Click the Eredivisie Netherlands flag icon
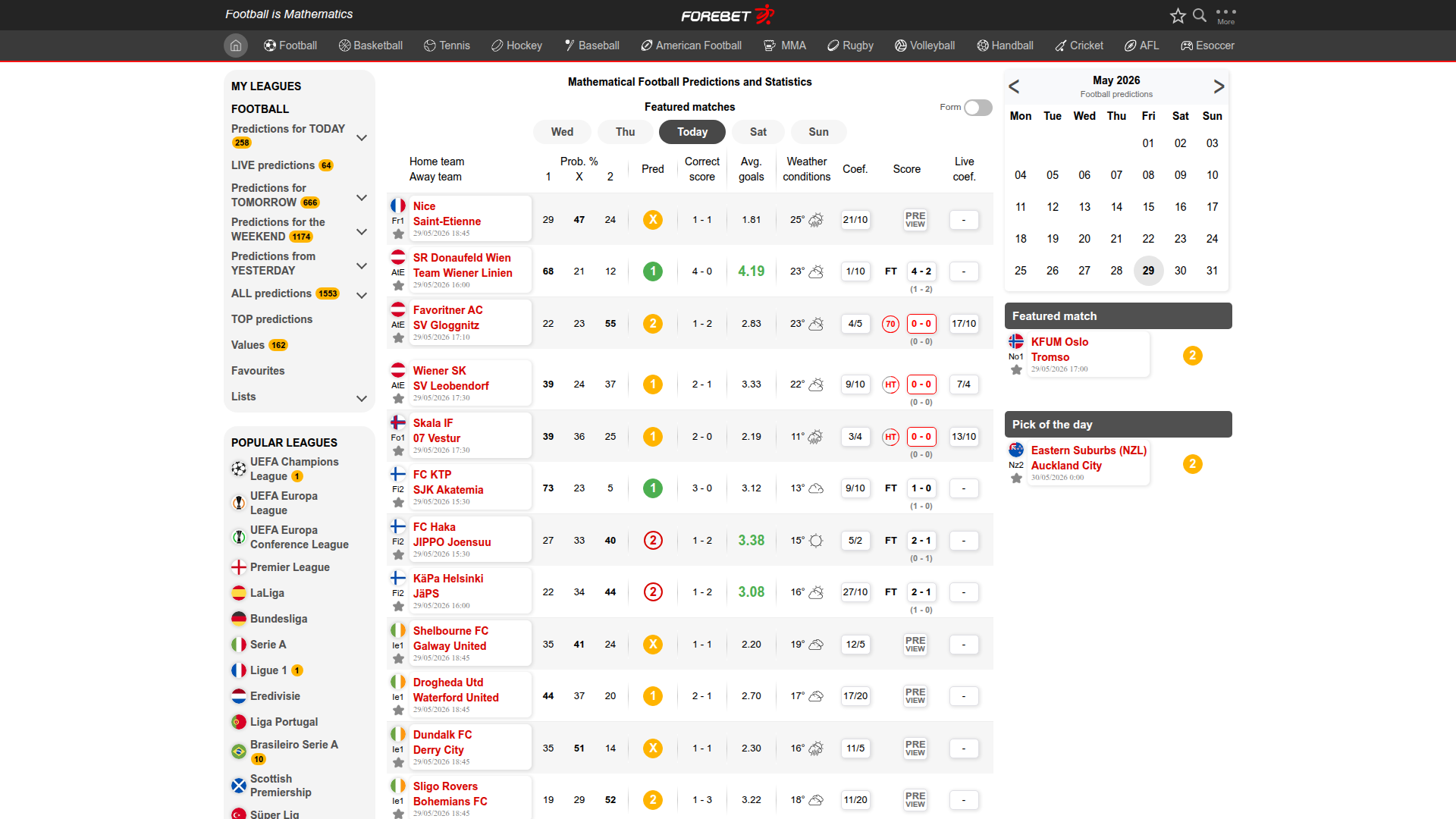Viewport: 1456px width, 819px height. (239, 696)
